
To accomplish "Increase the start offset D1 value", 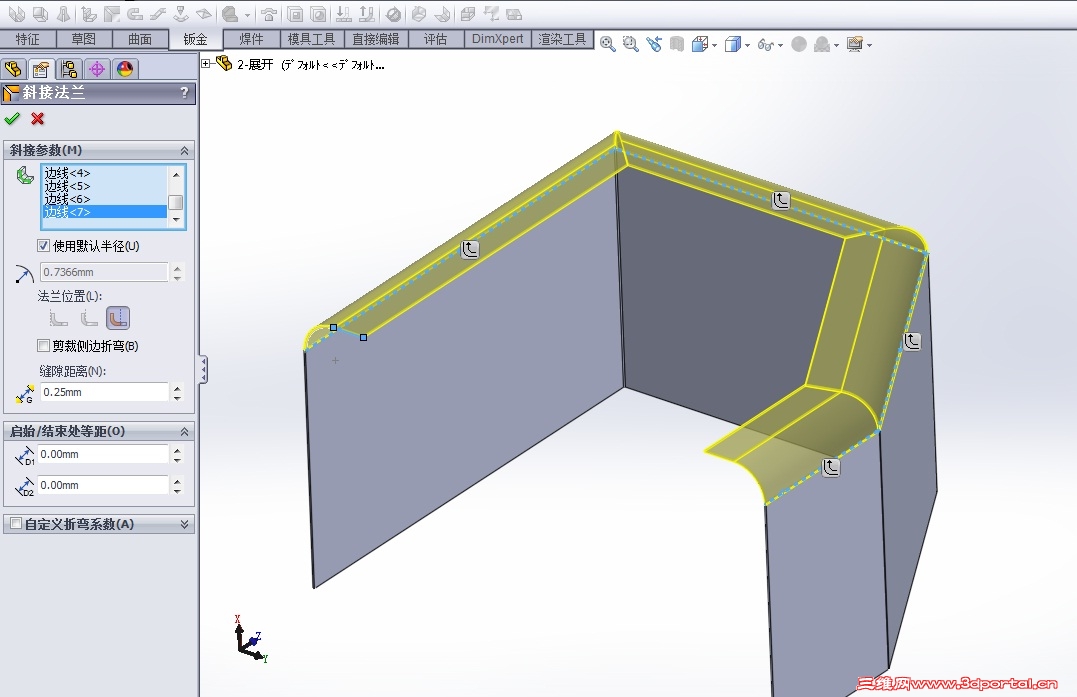I will coord(177,450).
